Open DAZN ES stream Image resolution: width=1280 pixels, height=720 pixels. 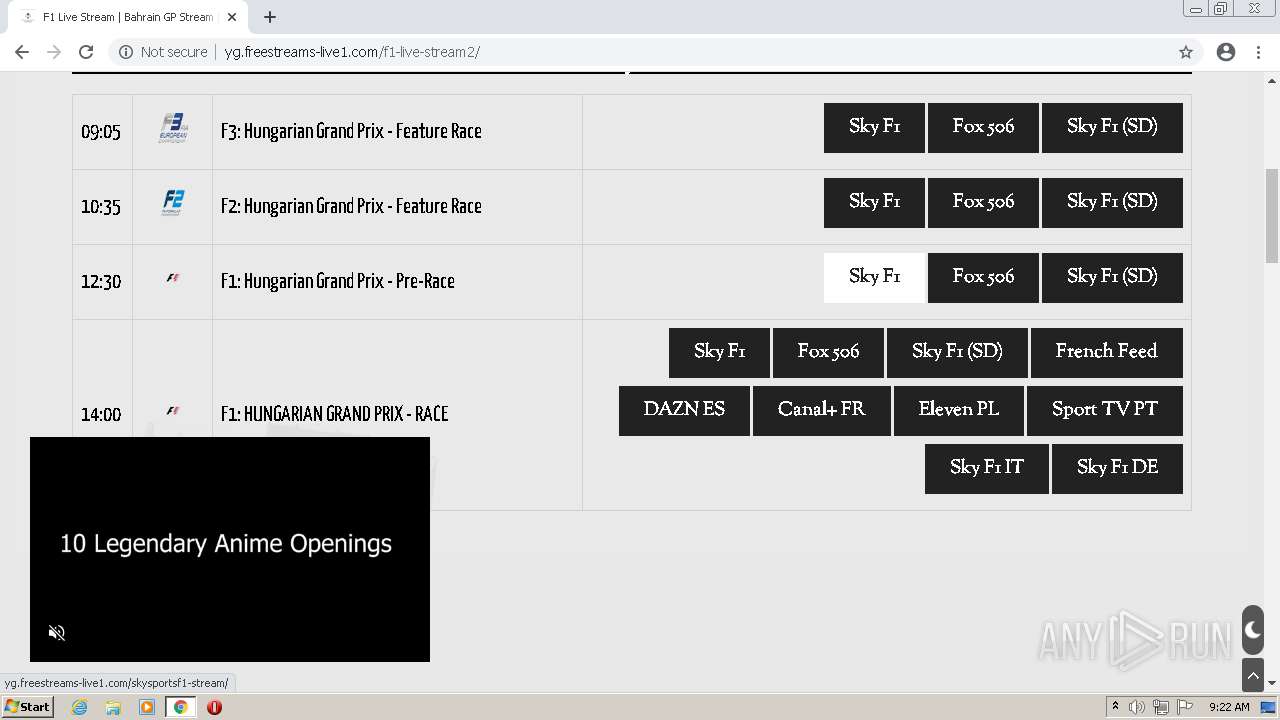coord(684,410)
